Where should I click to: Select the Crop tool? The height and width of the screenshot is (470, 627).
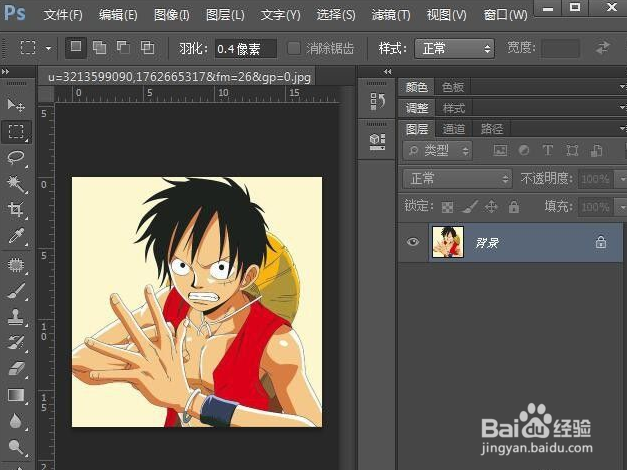pyautogui.click(x=16, y=209)
